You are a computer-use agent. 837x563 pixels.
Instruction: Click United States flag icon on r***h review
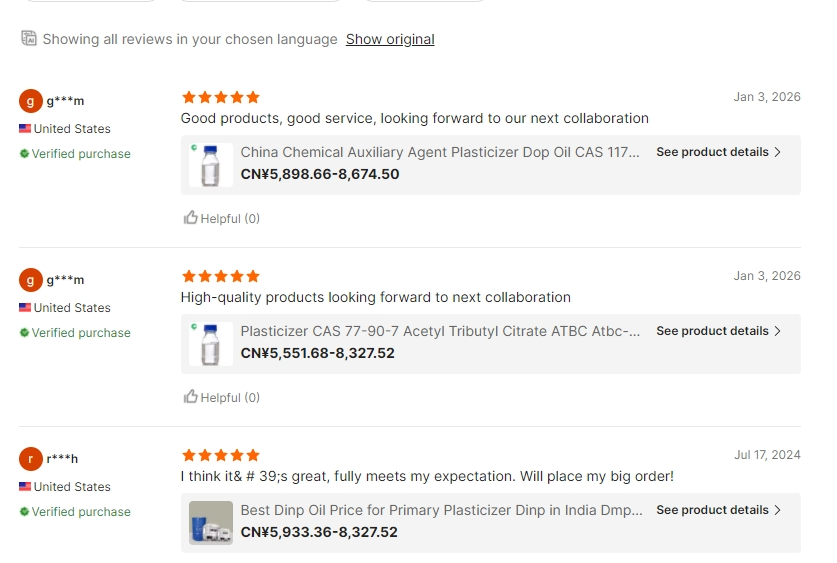[25, 487]
